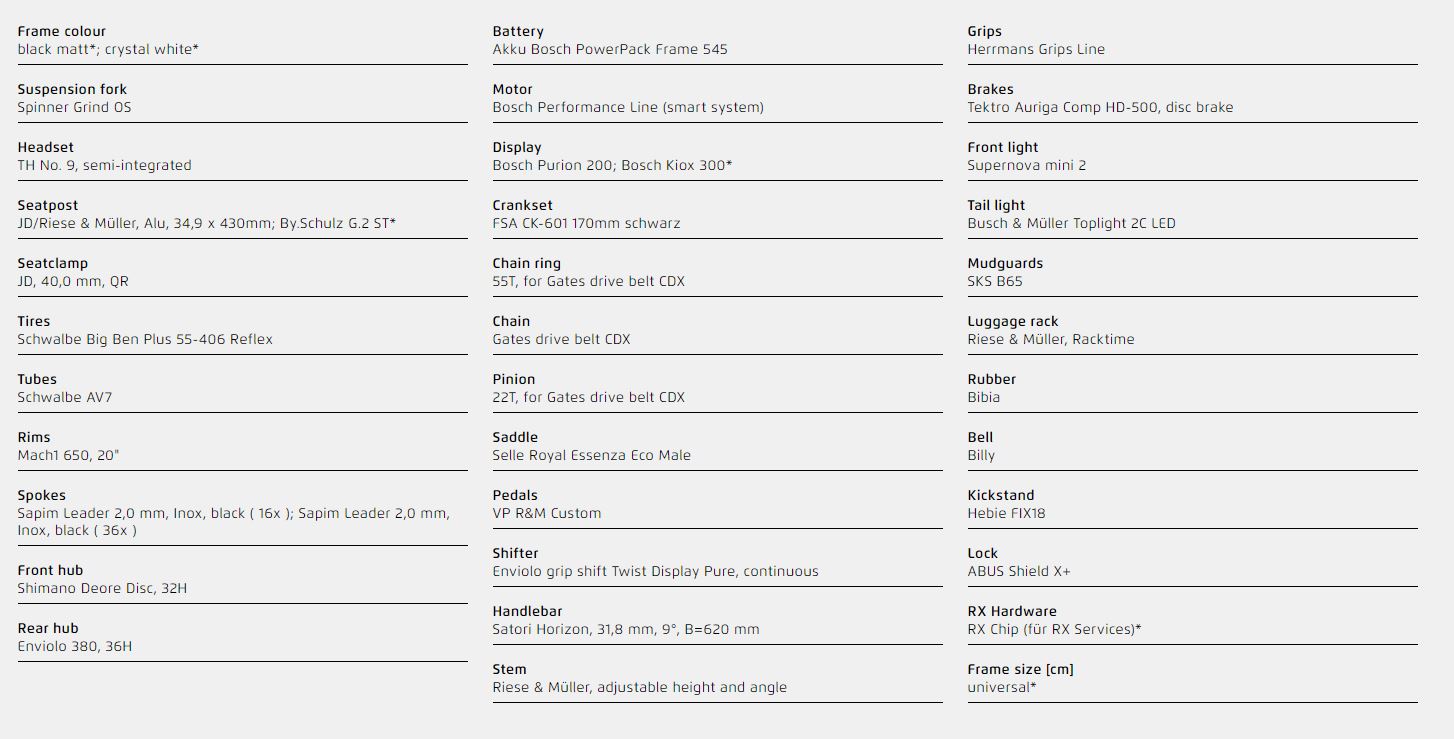The width and height of the screenshot is (1454, 739).
Task: Click the Enviolo 380 rear hub value
Action: 75,646
